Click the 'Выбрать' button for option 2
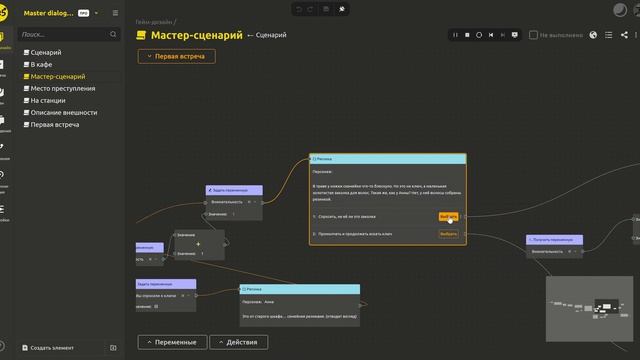The width and height of the screenshot is (640, 360). (448, 234)
